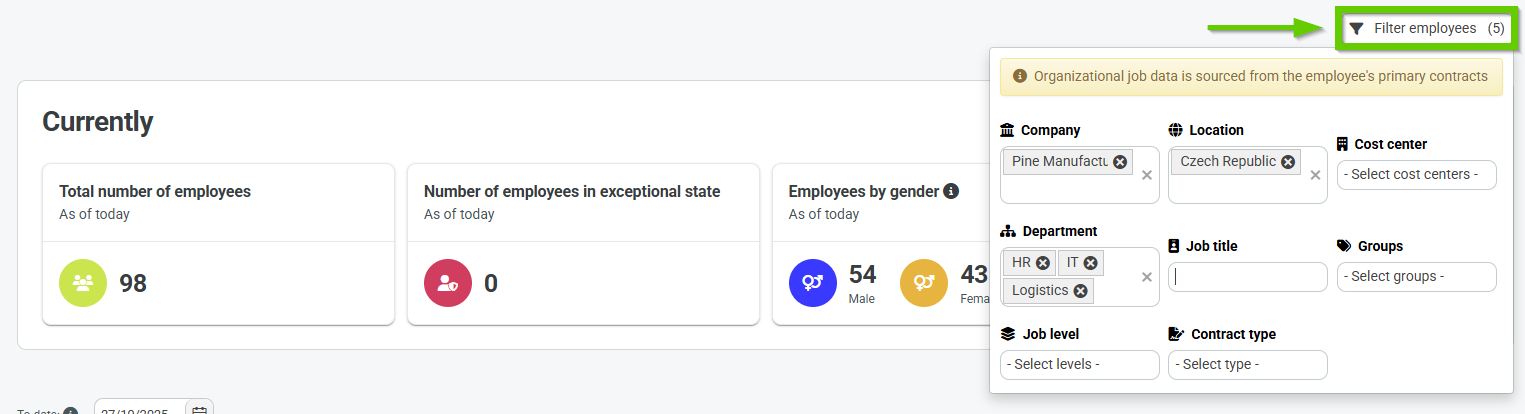The width and height of the screenshot is (1525, 414).
Task: Remove the Logistics department tag
Action: tap(1080, 291)
